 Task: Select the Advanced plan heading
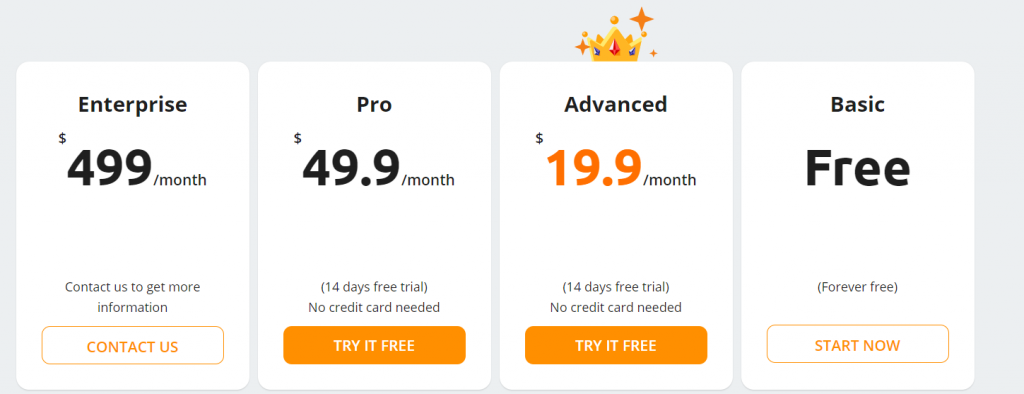tap(616, 105)
